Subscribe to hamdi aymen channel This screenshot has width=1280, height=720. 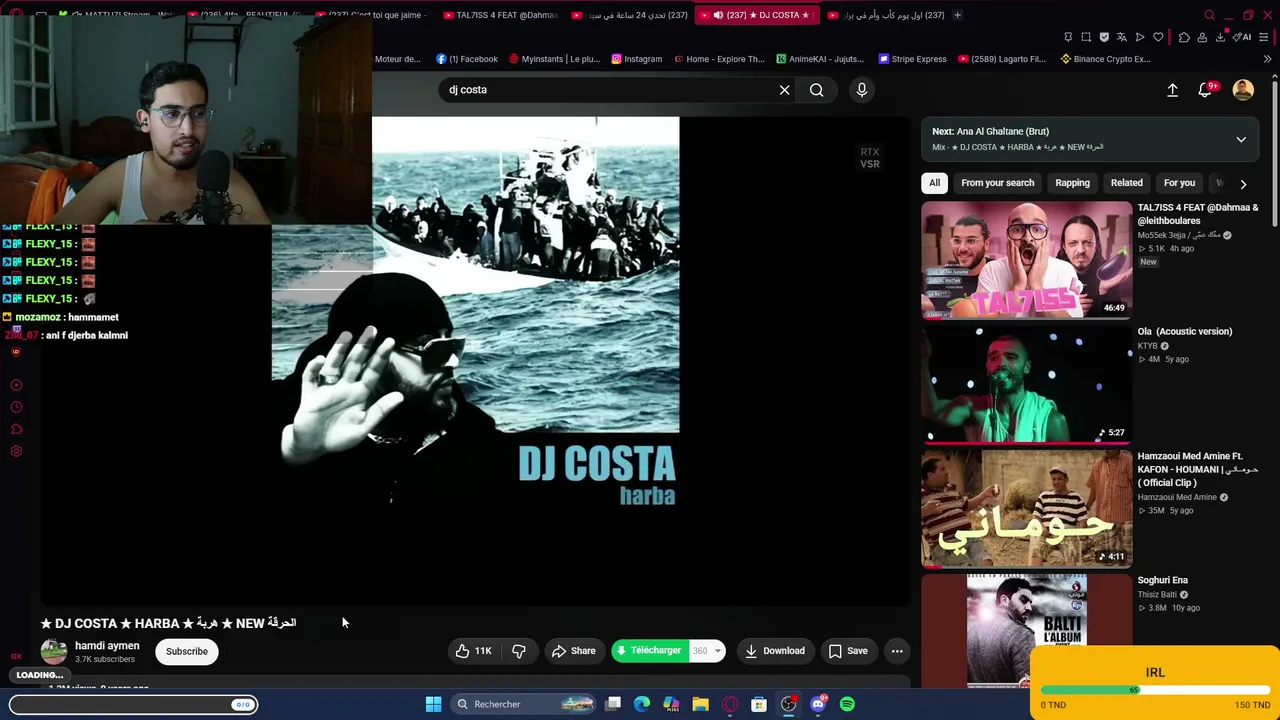[x=187, y=651]
